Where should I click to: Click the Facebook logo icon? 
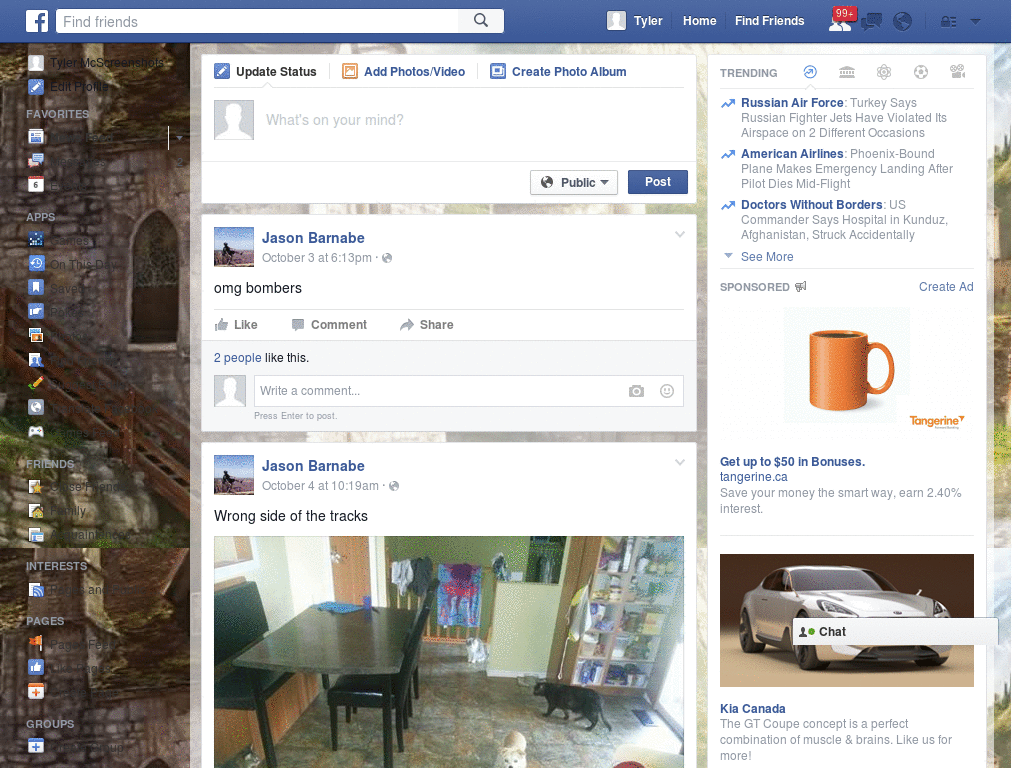(x=37, y=21)
